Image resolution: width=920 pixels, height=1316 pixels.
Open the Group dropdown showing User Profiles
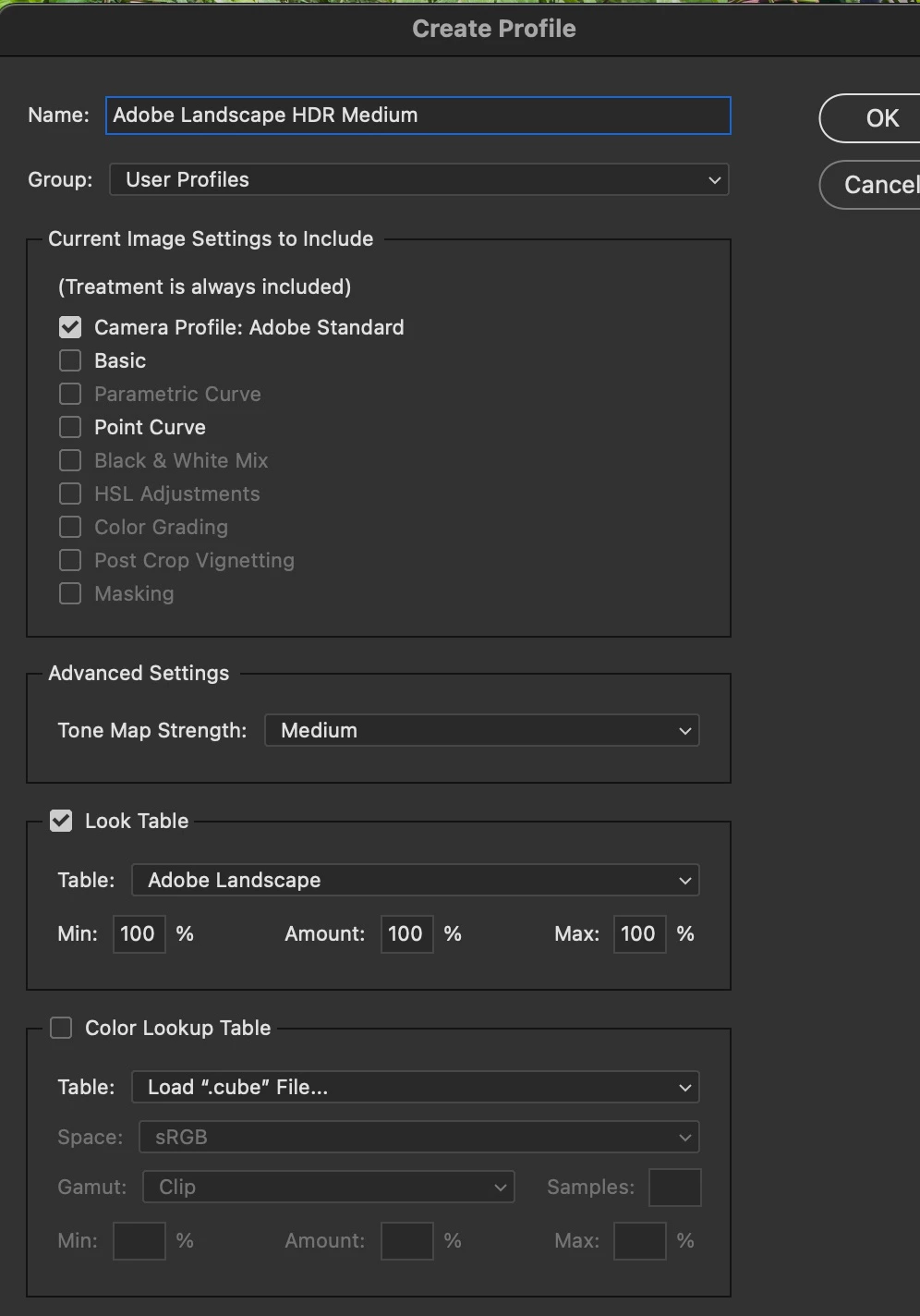[418, 179]
